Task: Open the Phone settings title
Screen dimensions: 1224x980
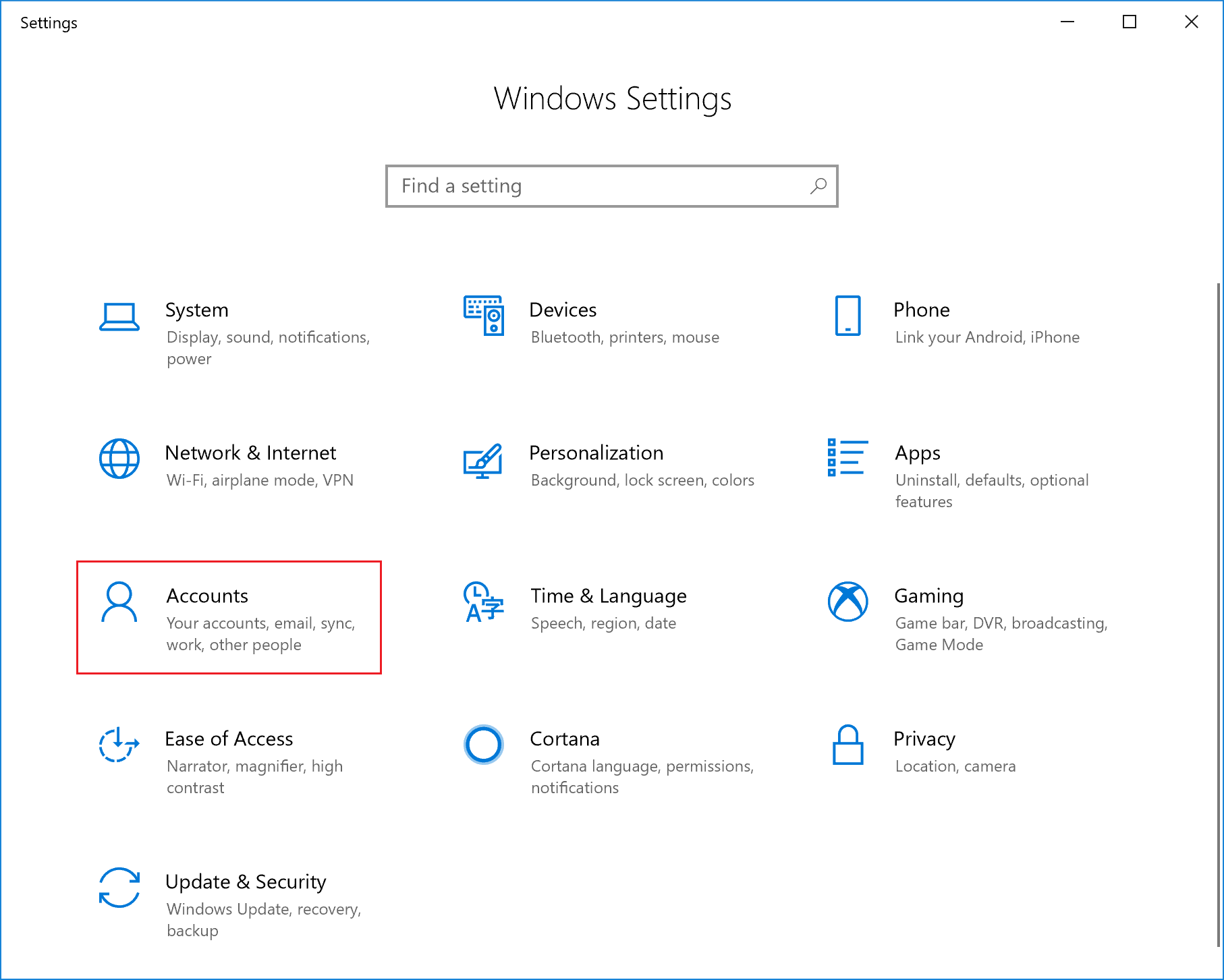Action: pos(922,310)
